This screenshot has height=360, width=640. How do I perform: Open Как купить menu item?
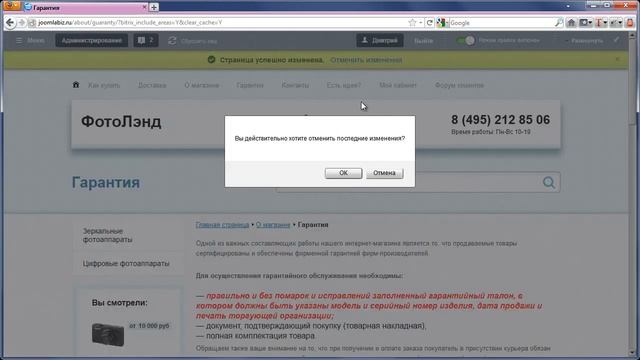104,85
